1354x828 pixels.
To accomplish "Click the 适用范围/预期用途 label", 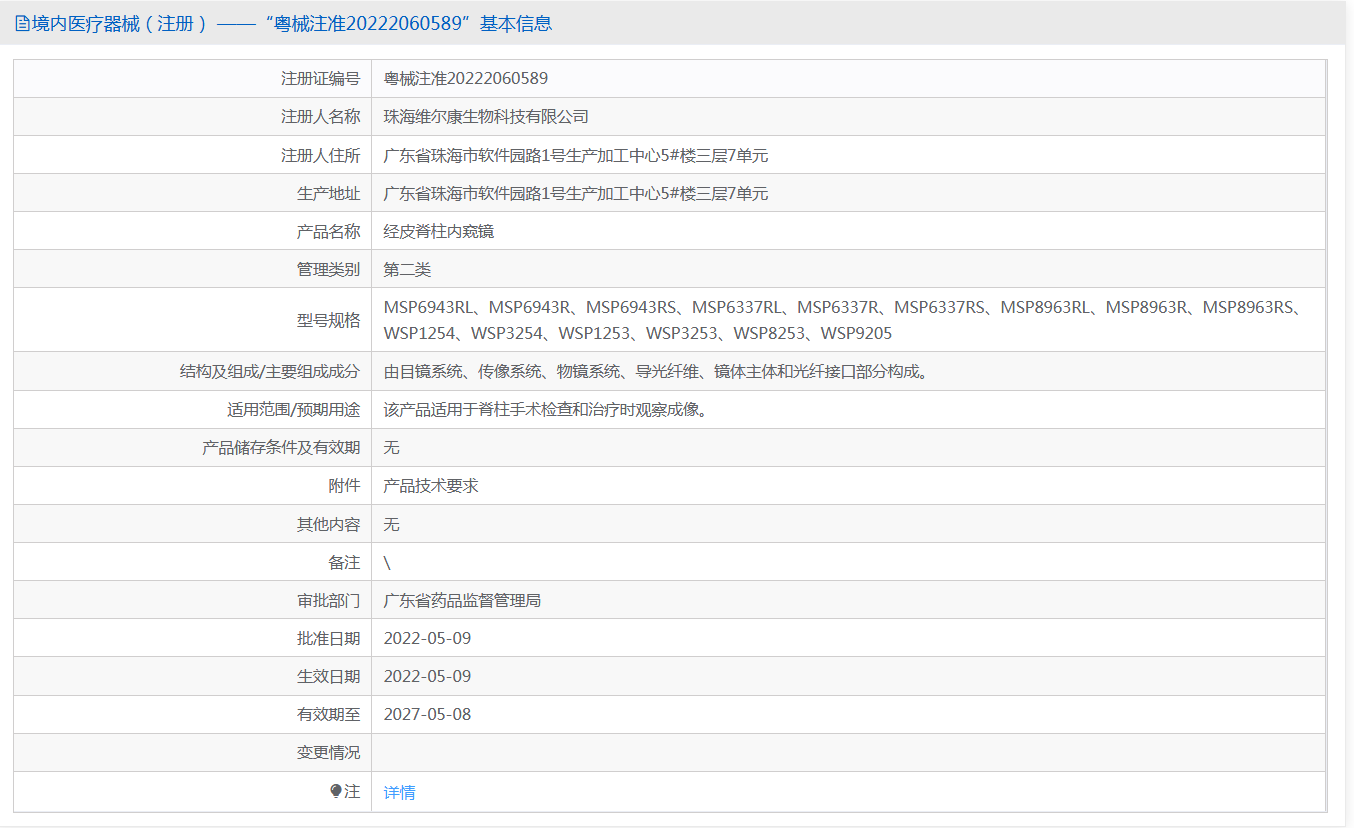I will click(x=294, y=410).
